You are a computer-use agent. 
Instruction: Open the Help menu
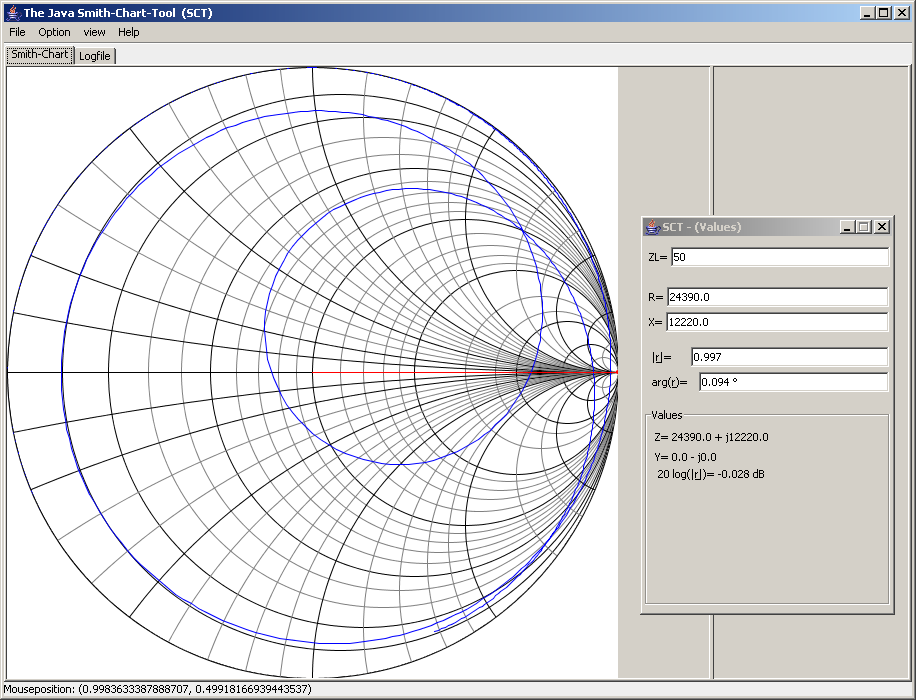coord(129,32)
